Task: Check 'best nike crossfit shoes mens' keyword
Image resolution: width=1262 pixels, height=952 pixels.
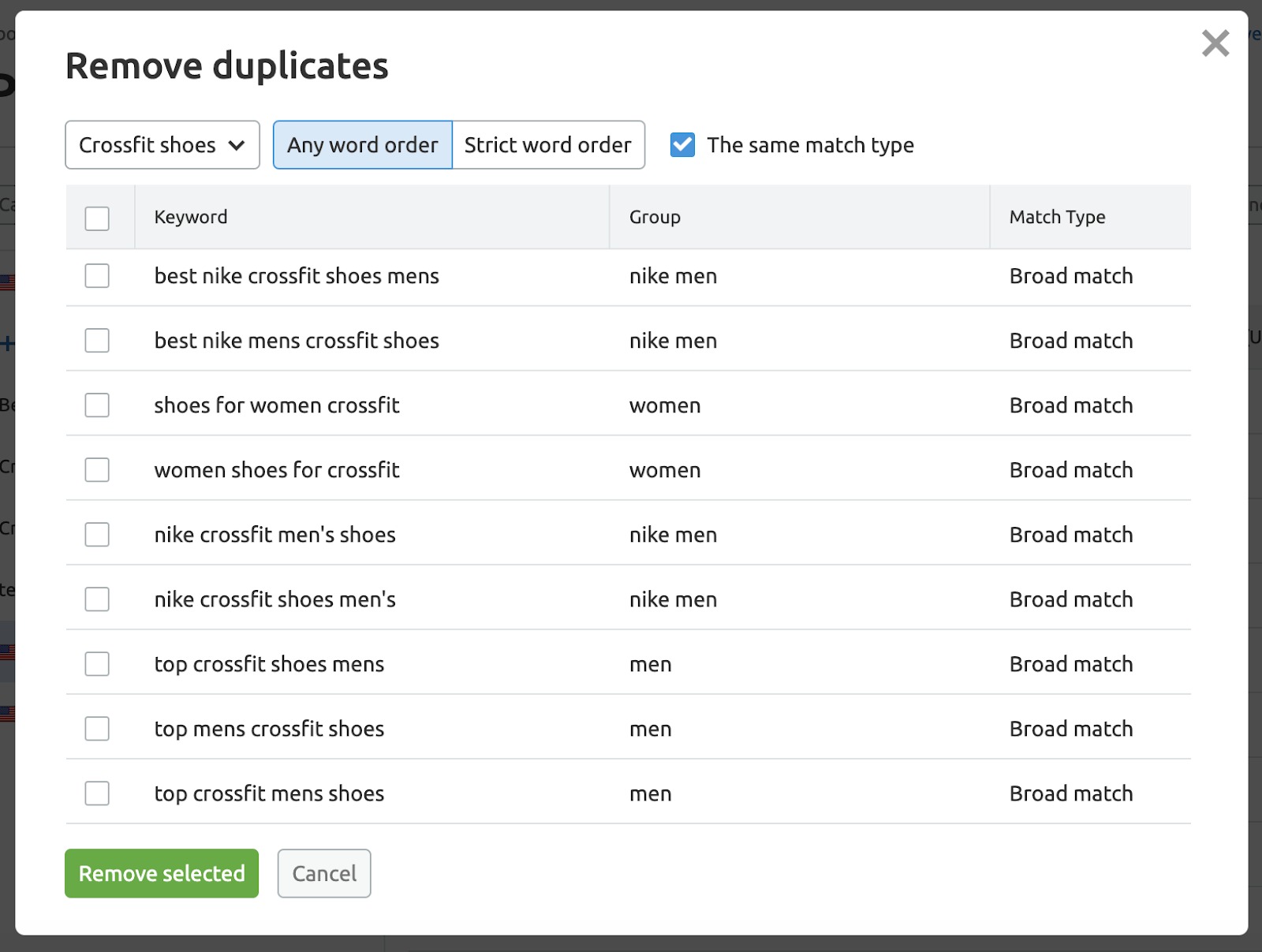Action: (x=96, y=276)
